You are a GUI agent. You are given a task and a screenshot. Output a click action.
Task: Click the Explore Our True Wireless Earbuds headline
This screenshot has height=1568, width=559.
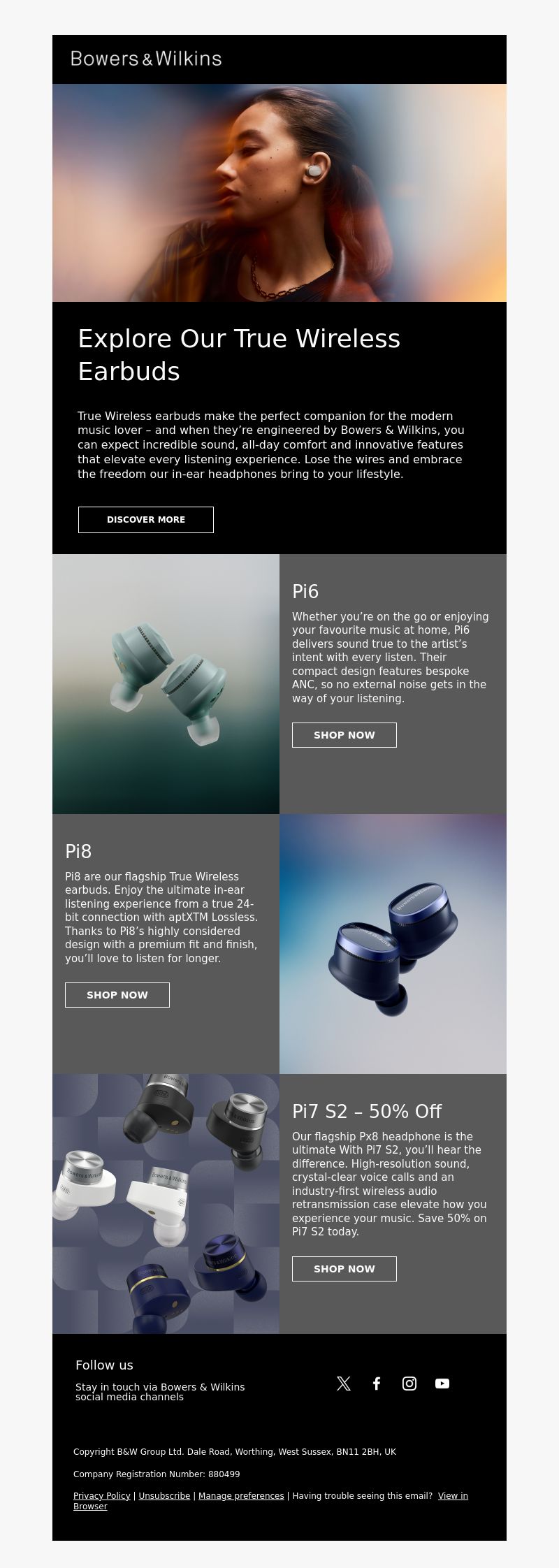click(239, 355)
